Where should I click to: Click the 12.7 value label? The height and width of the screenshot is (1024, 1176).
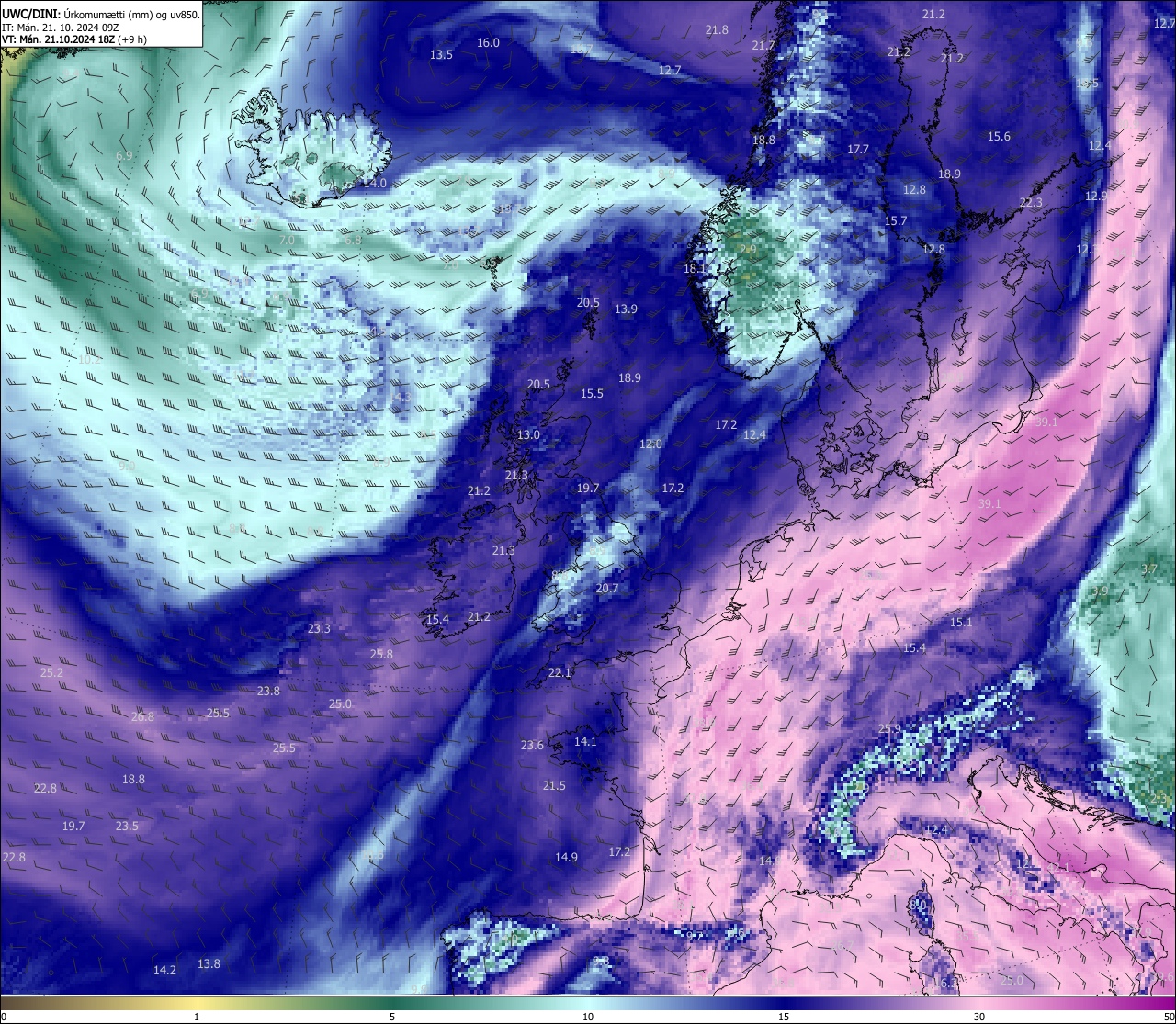coord(670,71)
